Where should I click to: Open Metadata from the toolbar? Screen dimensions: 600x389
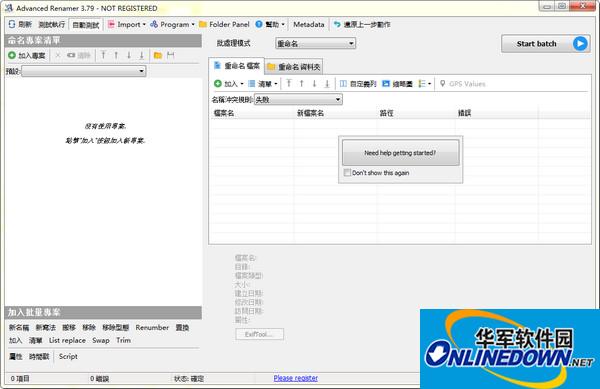[308, 24]
